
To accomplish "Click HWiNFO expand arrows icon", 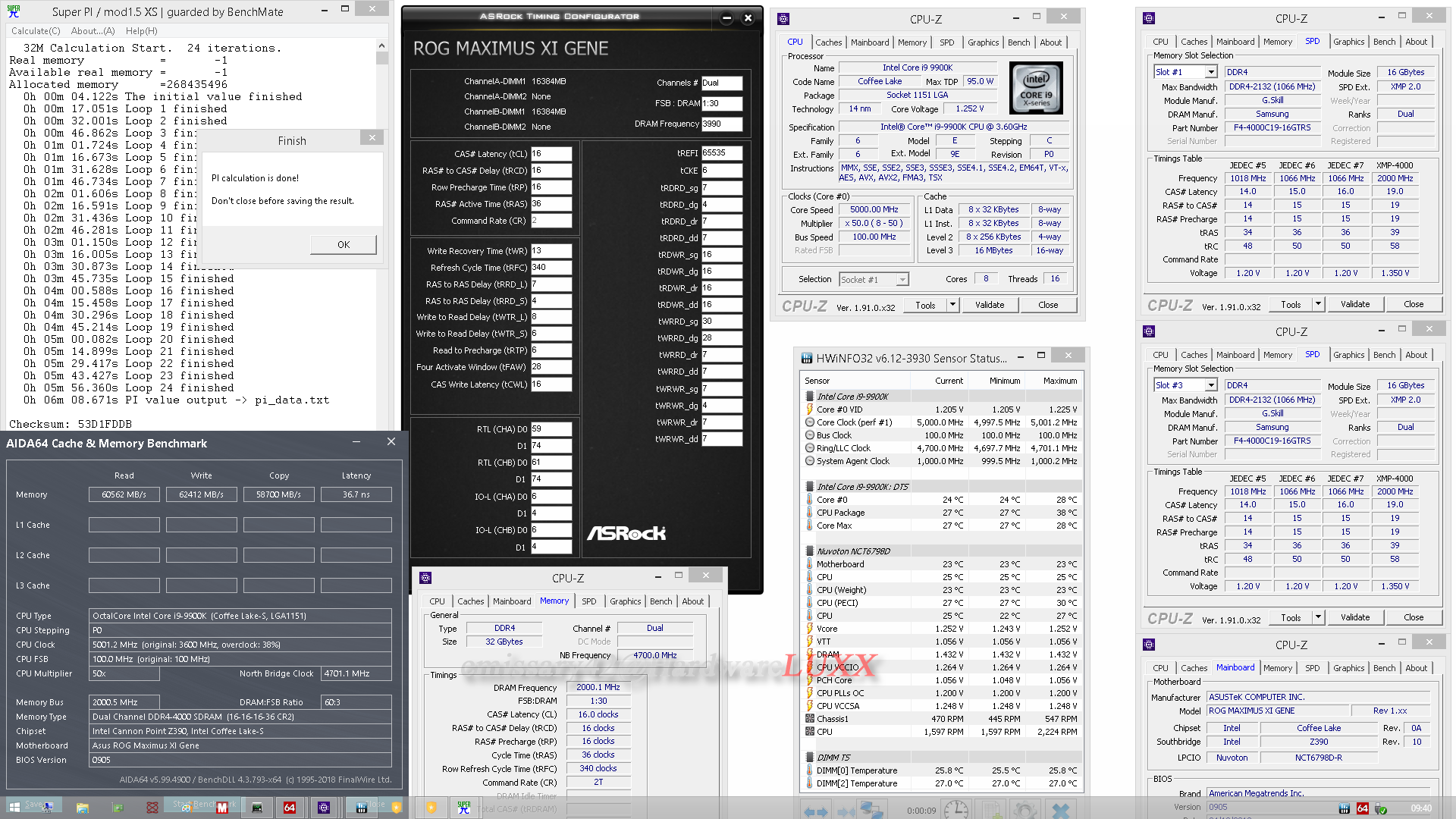I will point(816,811).
